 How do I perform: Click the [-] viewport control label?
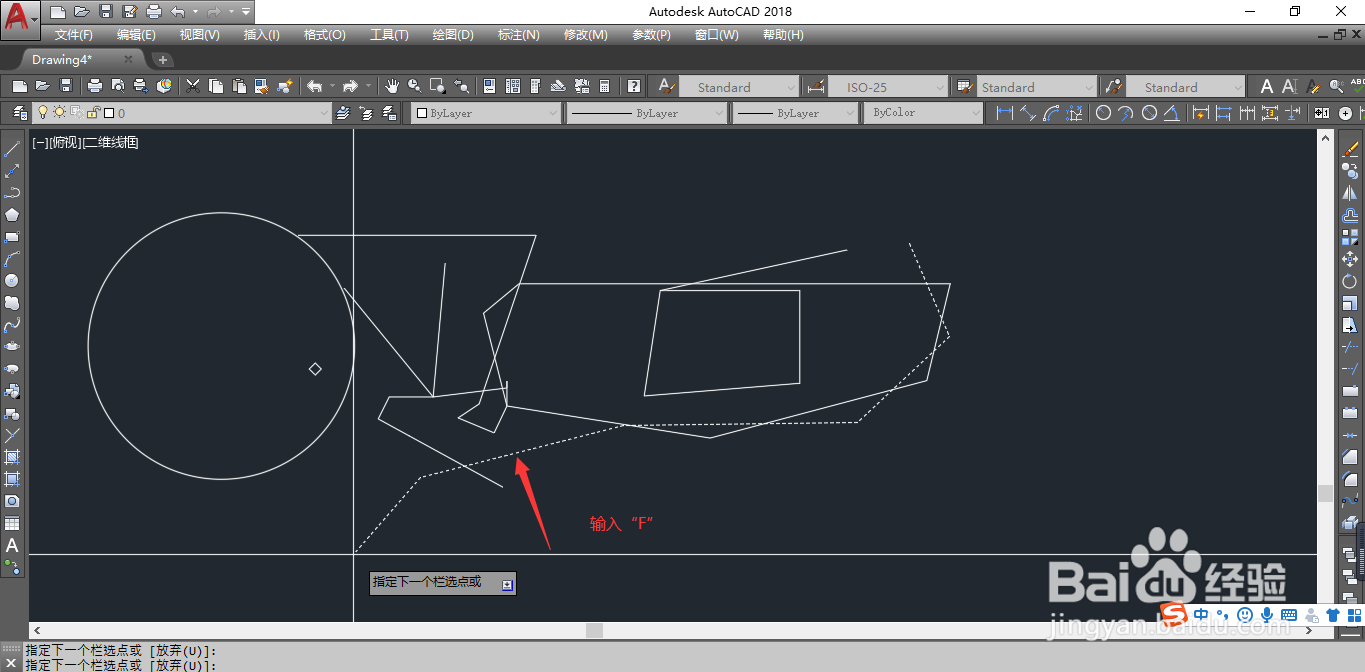pos(40,142)
